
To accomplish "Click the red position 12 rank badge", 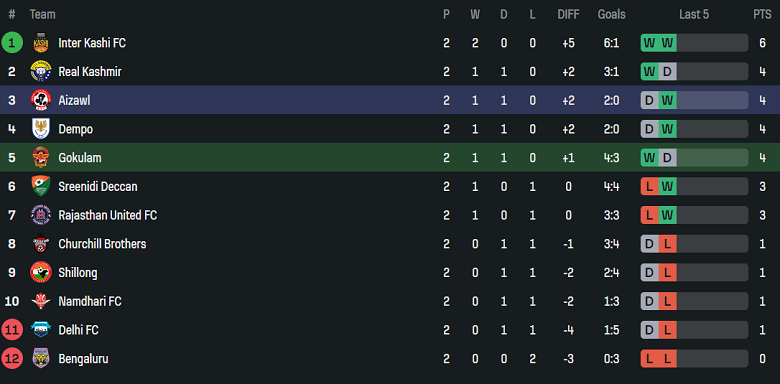I will (12, 359).
